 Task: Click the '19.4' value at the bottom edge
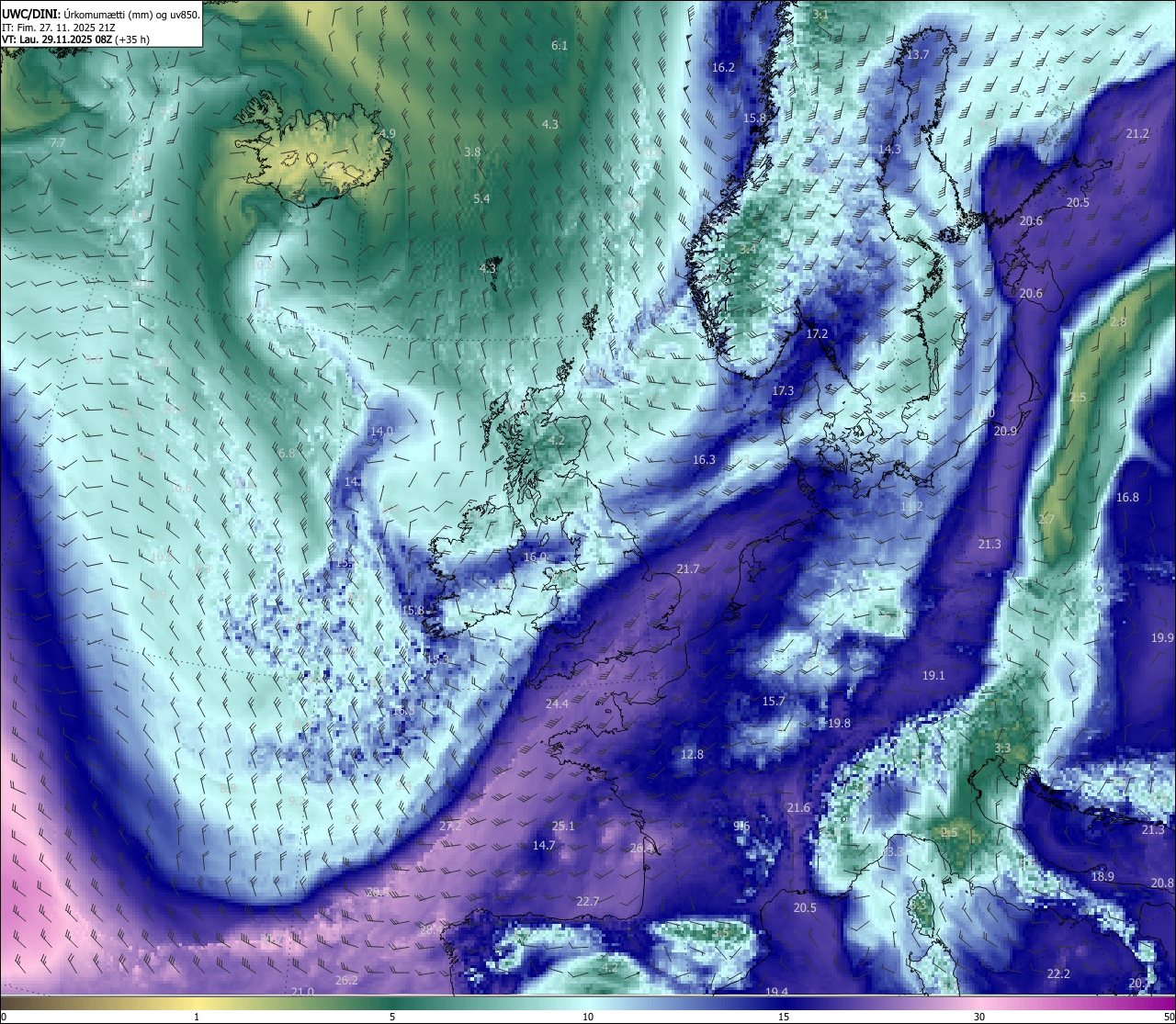[x=776, y=992]
